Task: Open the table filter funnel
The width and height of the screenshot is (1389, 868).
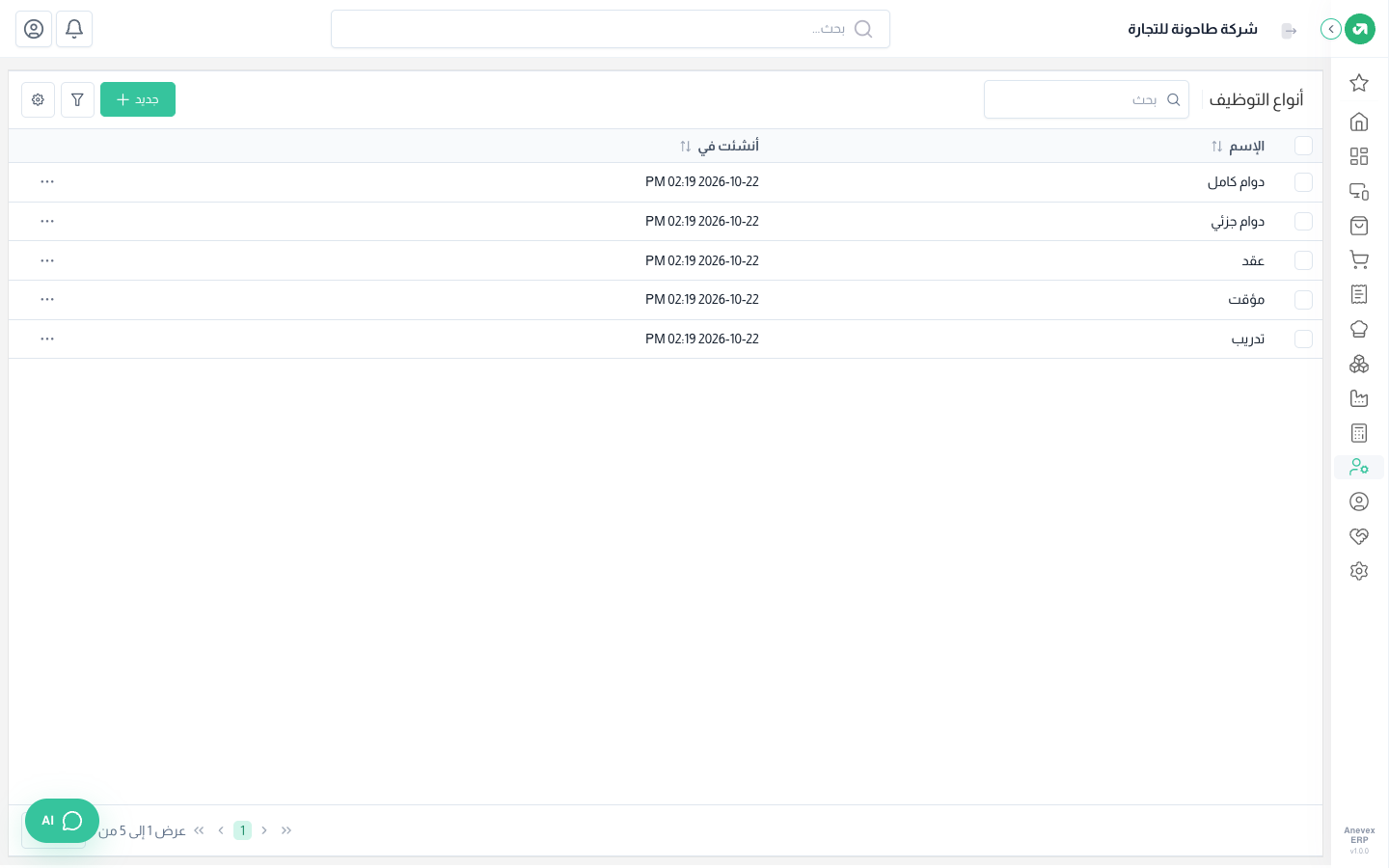Action: (x=77, y=99)
